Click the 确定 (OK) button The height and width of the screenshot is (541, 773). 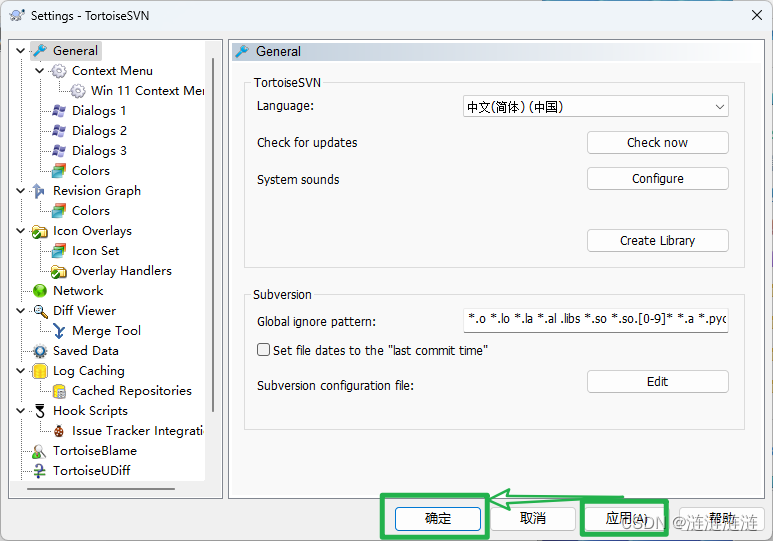pyautogui.click(x=438, y=518)
